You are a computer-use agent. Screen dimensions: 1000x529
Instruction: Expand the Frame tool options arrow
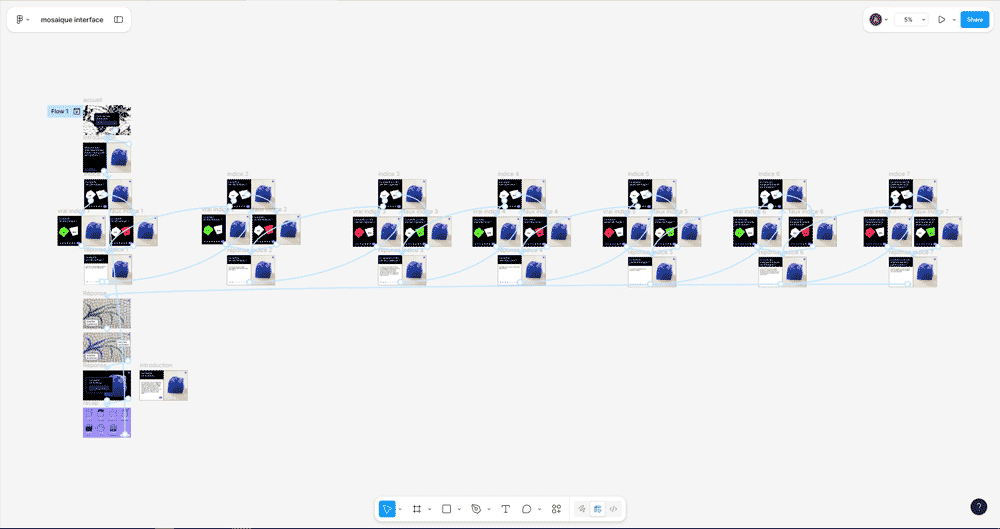point(430,510)
